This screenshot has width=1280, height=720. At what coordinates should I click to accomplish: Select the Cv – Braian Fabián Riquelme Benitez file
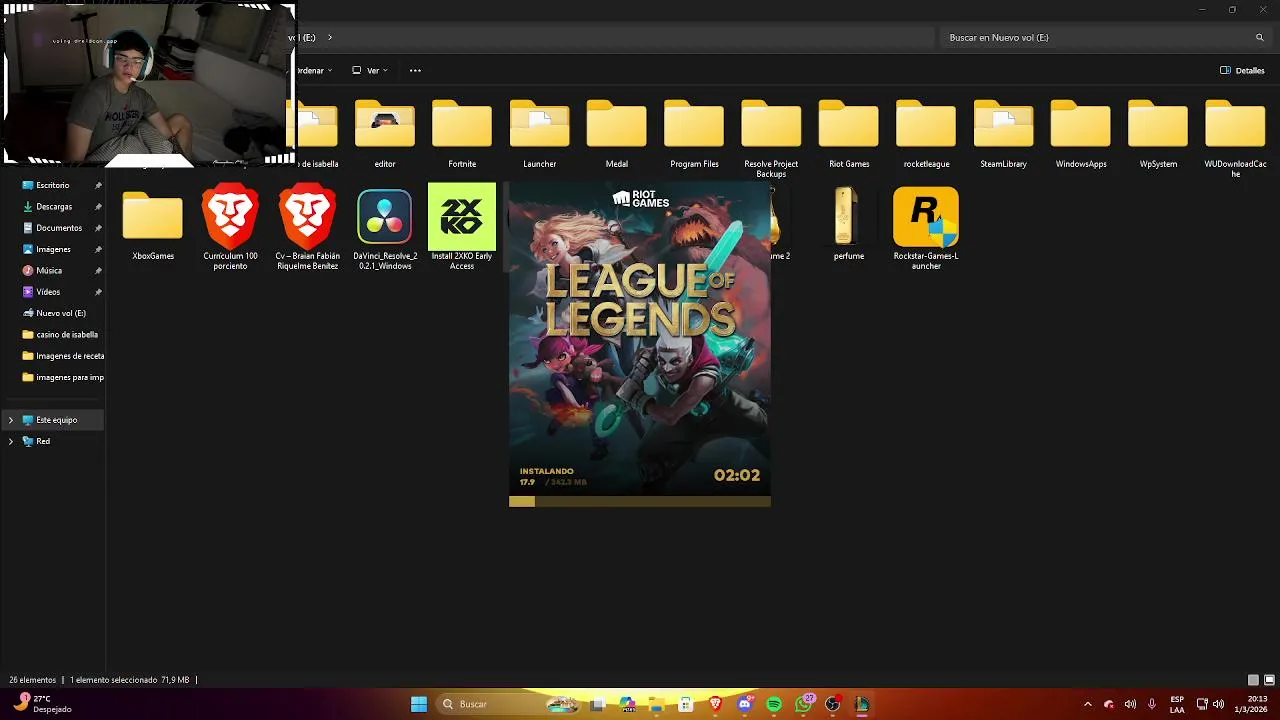tap(307, 228)
